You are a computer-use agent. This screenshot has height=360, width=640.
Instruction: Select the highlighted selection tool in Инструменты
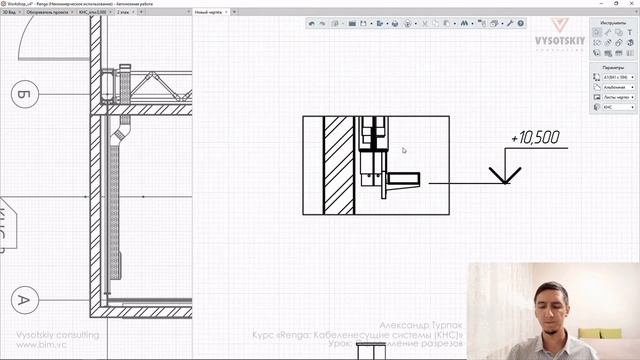point(597,32)
